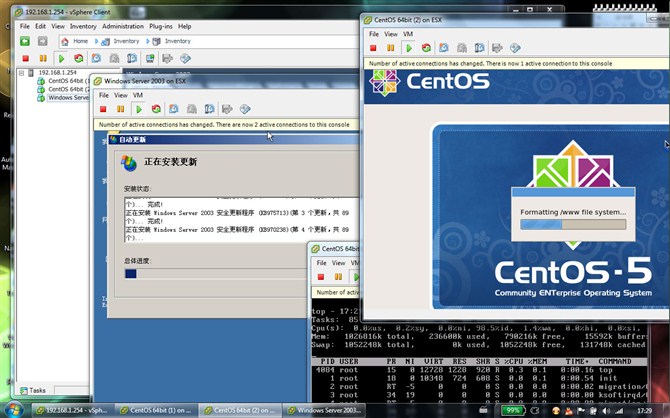The image size is (670, 418).
Task: Click the launch console icon in vSphere Client toolbar
Action: (150, 58)
